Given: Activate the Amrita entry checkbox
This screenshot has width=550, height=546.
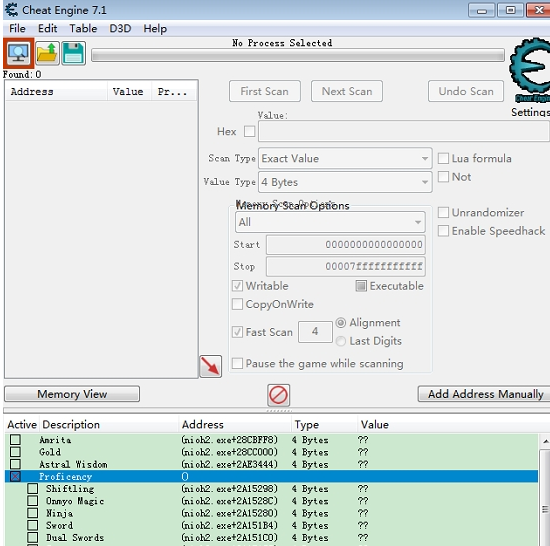Looking at the screenshot, I should (15, 439).
